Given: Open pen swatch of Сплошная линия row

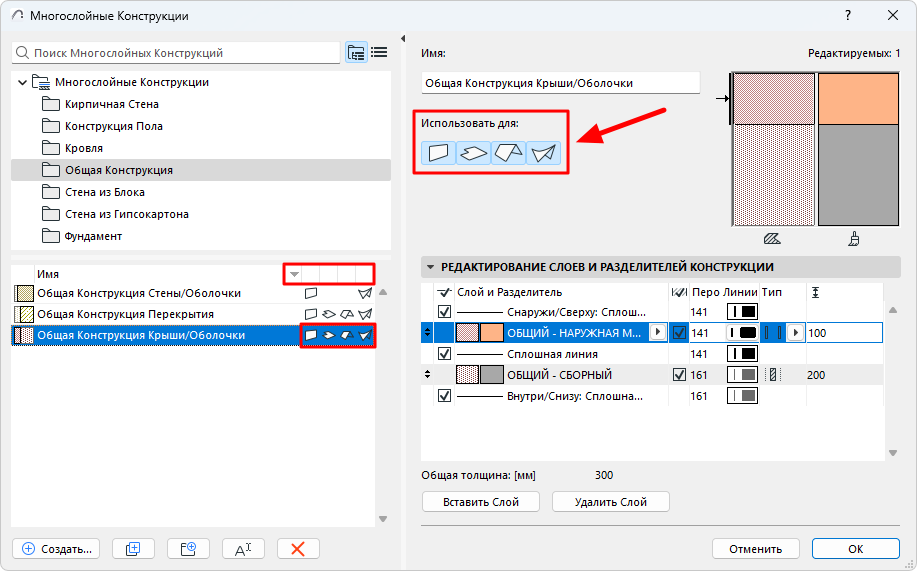Looking at the screenshot, I should point(742,354).
